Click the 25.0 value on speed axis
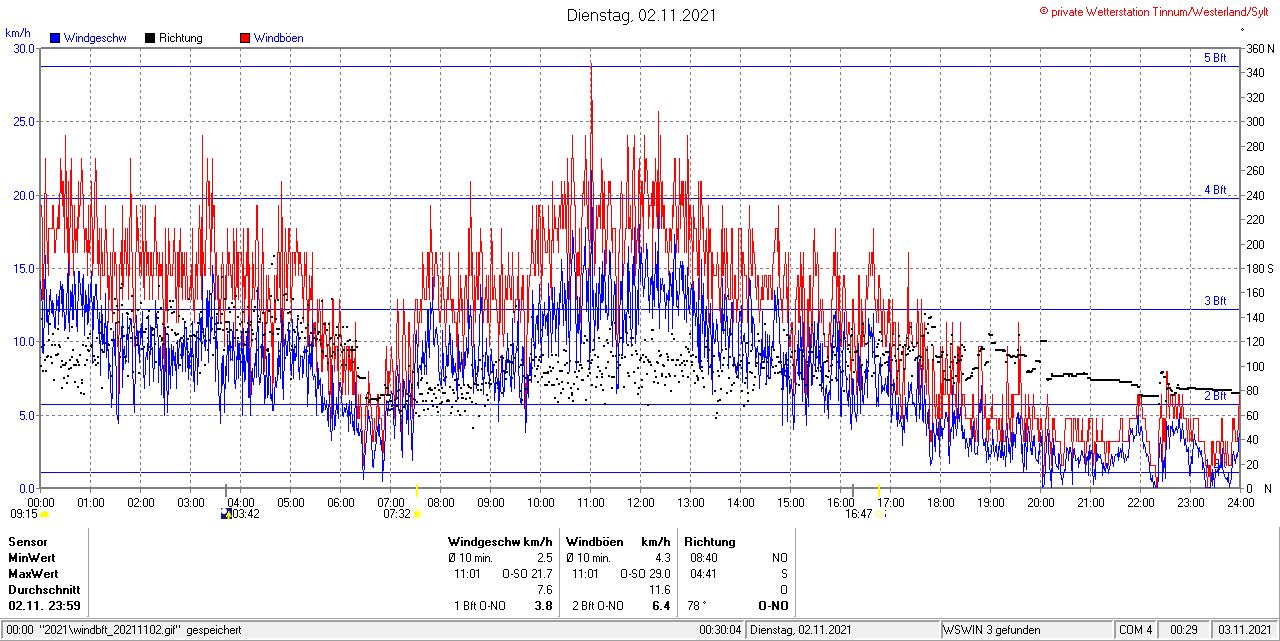 [24, 121]
